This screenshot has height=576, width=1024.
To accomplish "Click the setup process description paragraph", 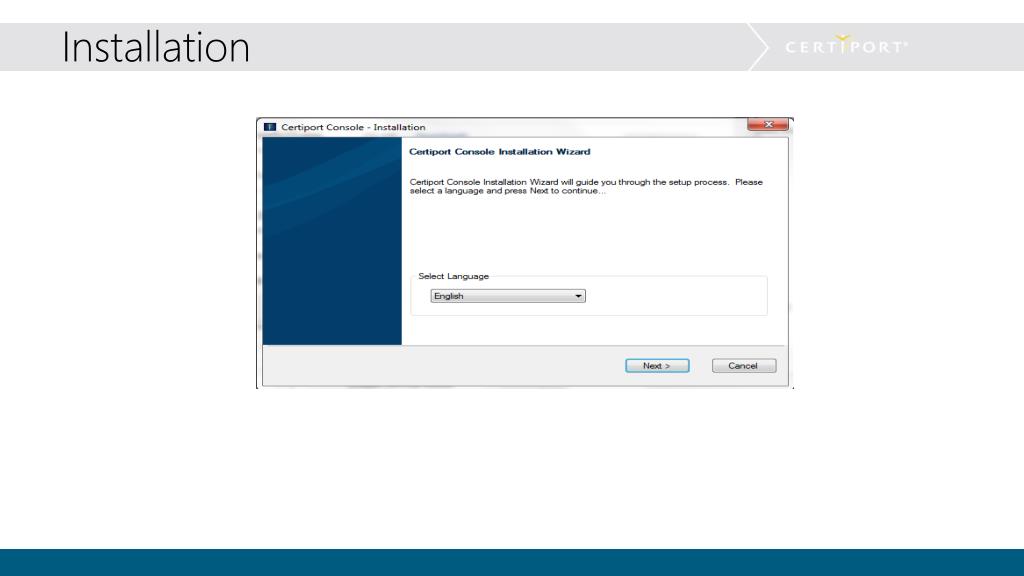I will tap(586, 186).
